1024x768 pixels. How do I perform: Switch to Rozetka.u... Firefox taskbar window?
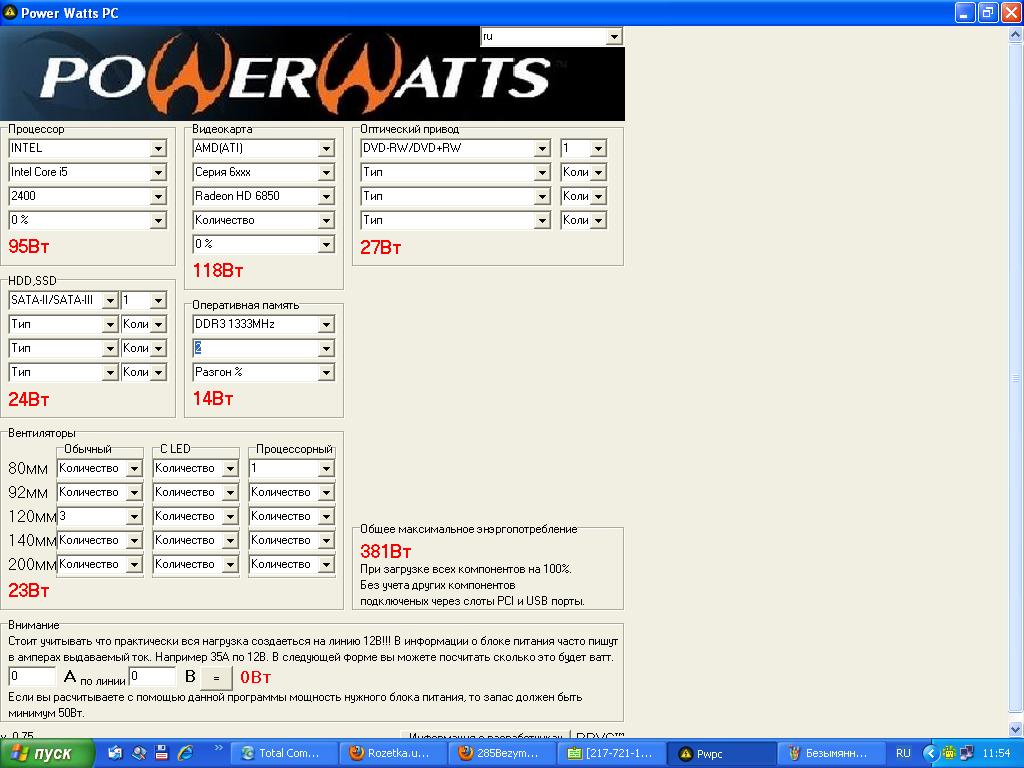[394, 754]
